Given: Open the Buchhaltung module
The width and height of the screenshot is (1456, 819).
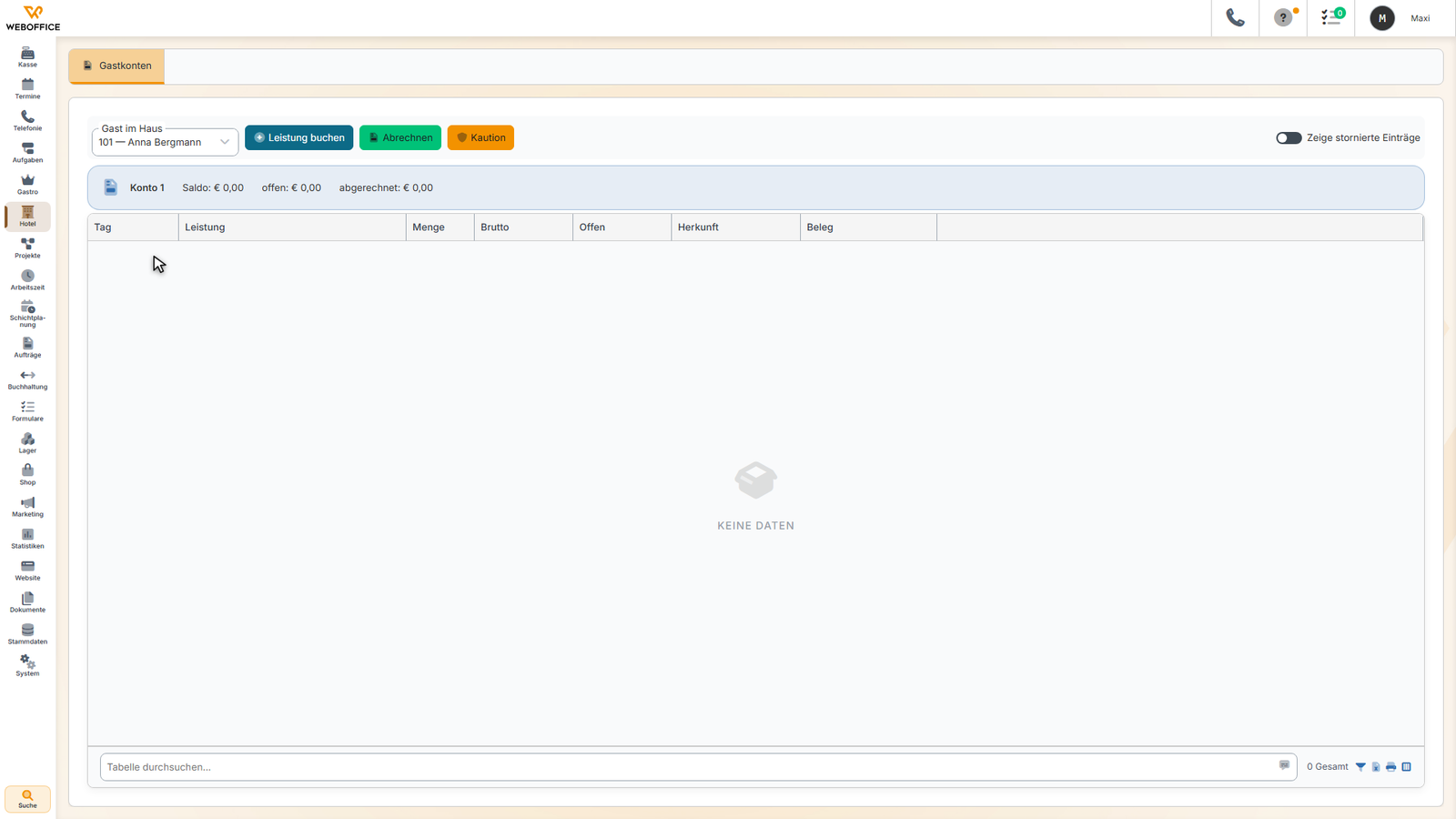Looking at the screenshot, I should pyautogui.click(x=27, y=379).
